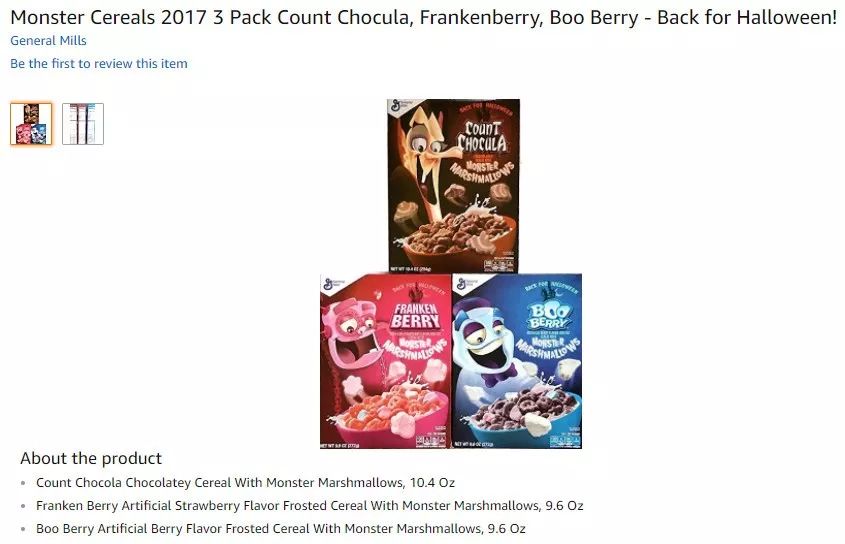Click the Monster Cereals 2017 product title
The height and width of the screenshot is (544, 845).
(x=423, y=17)
